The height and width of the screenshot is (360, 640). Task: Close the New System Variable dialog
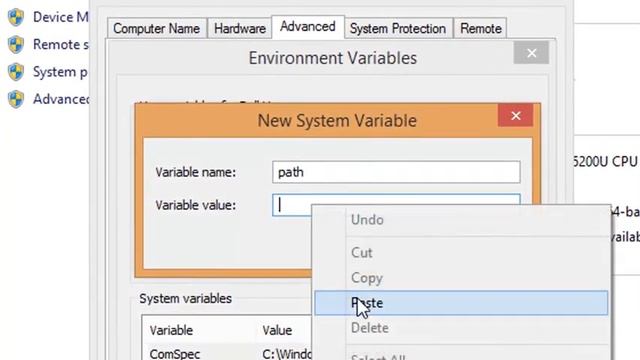pyautogui.click(x=516, y=116)
